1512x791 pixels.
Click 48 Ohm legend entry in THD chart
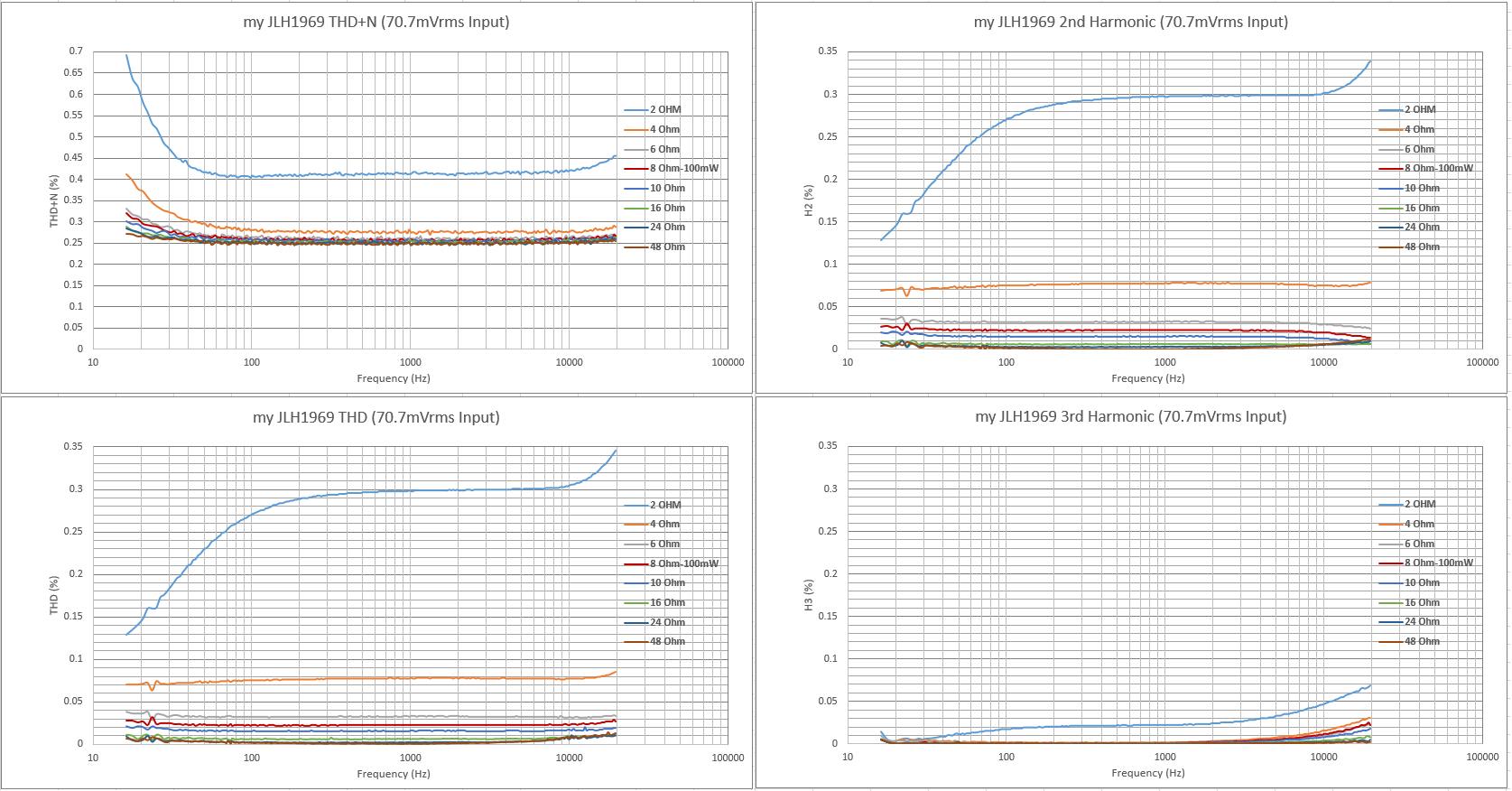point(655,641)
